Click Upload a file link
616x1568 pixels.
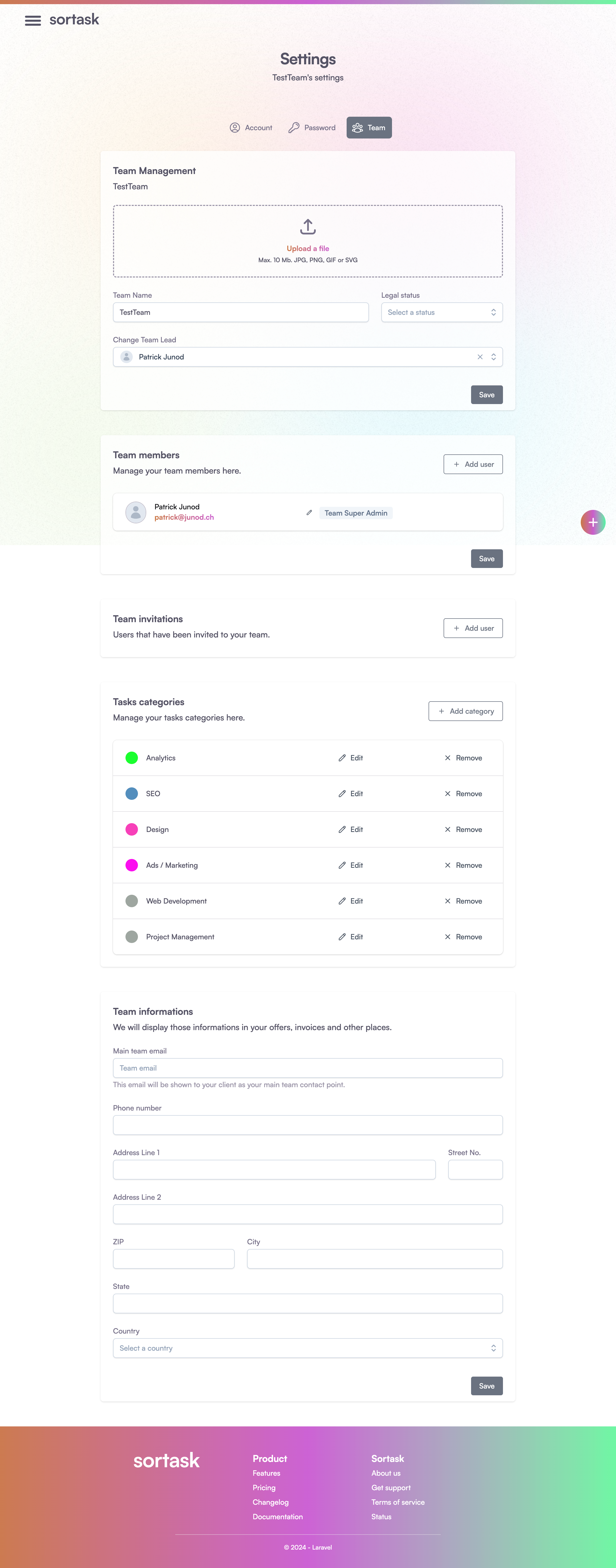(x=308, y=248)
